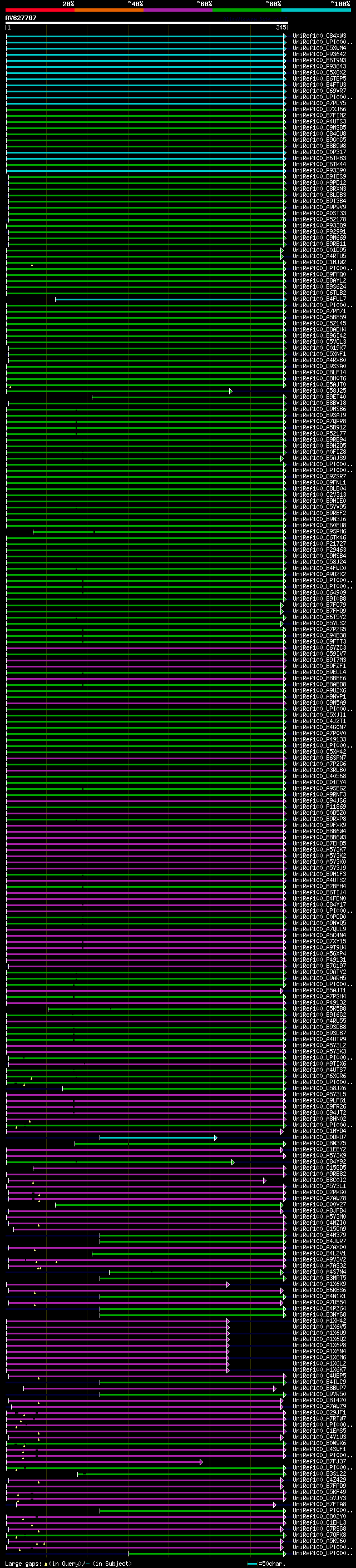Select the label UniRef100_P11869

[319, 807]
